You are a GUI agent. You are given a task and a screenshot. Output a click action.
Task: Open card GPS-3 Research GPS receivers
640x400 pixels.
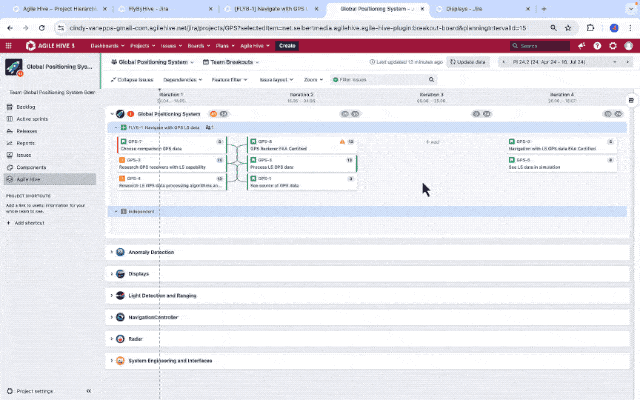(171, 163)
